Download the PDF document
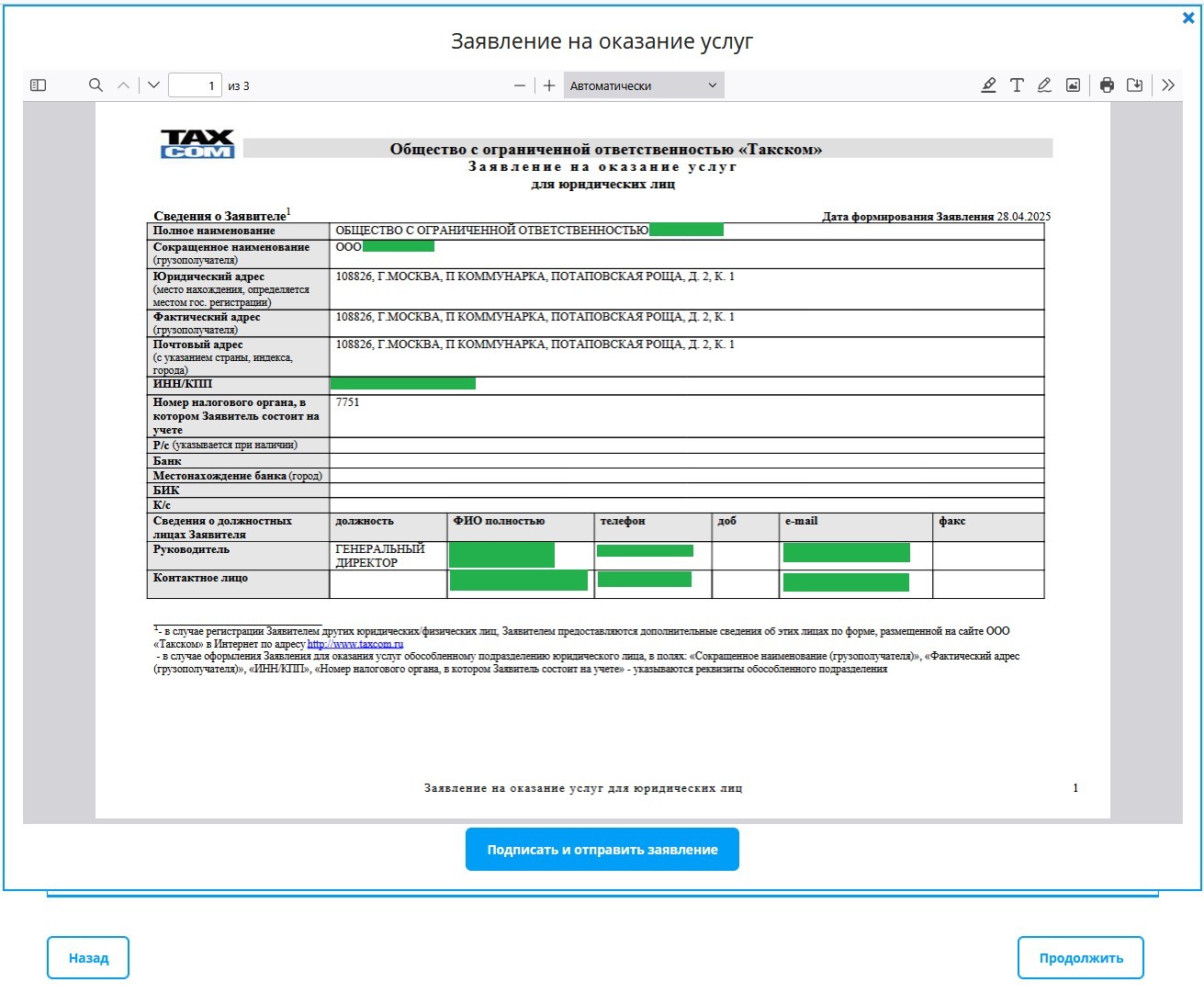 click(1135, 85)
